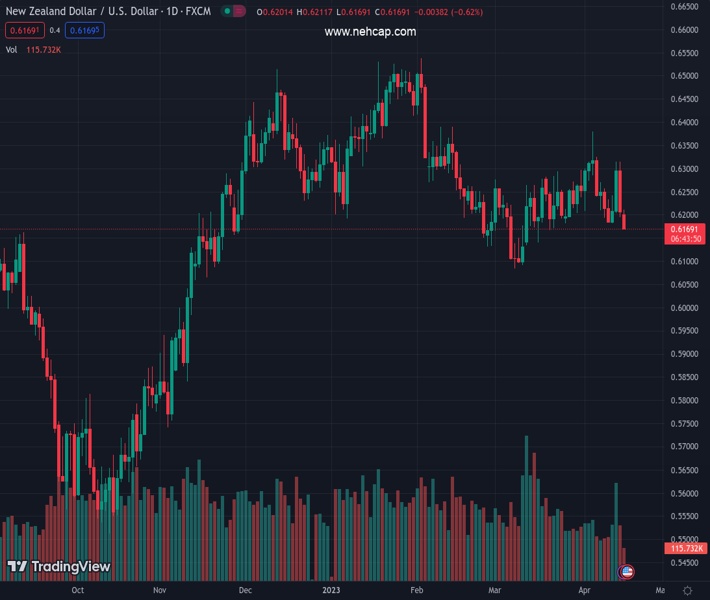Click the 0.65000 price axis label
Image resolution: width=710 pixels, height=600 pixels.
click(684, 76)
